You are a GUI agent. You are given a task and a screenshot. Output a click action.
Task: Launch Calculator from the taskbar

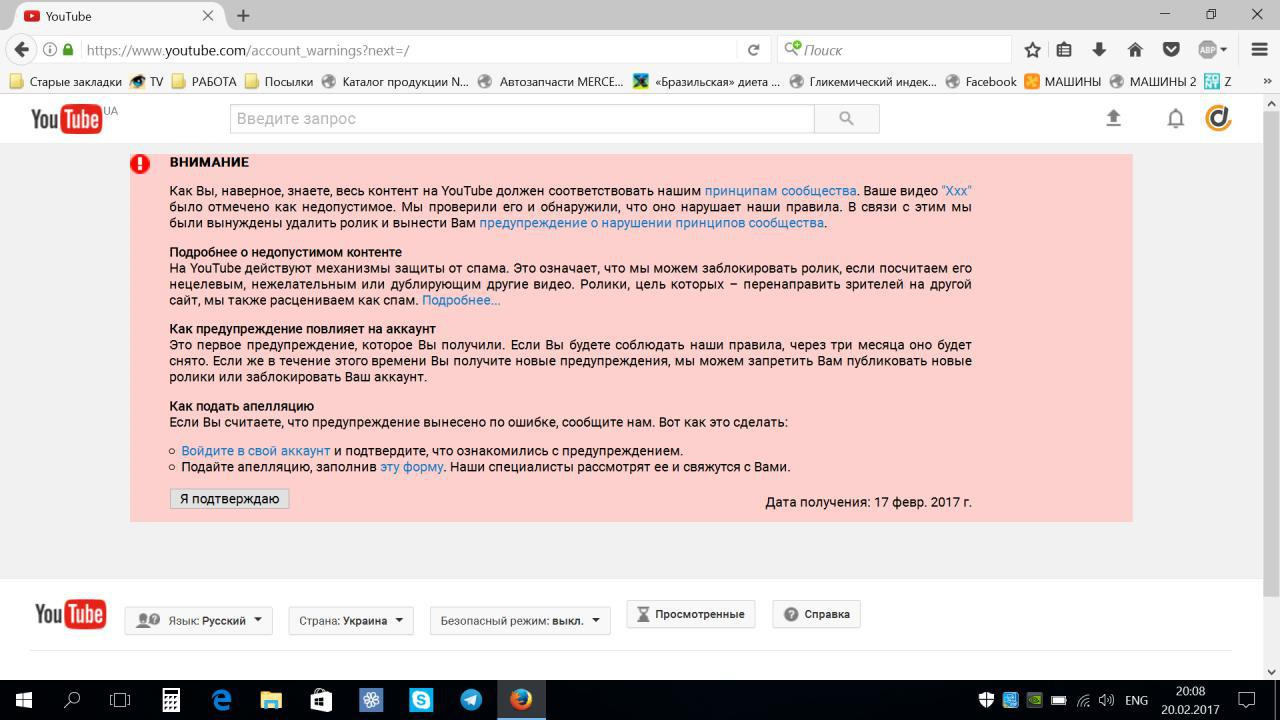[x=171, y=700]
